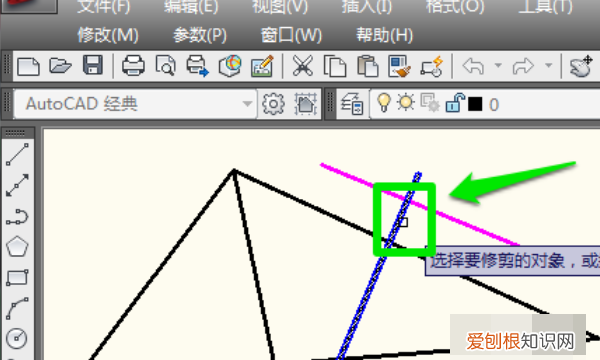Open the 参数(P) menu
Image resolution: width=600 pixels, height=360 pixels.
pos(200,35)
